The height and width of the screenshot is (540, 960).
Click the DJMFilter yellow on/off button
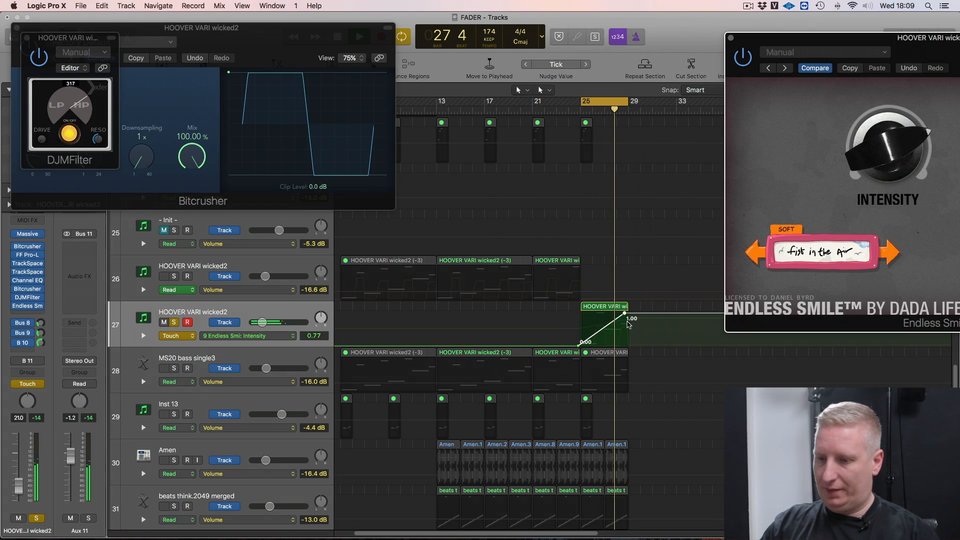click(x=69, y=133)
